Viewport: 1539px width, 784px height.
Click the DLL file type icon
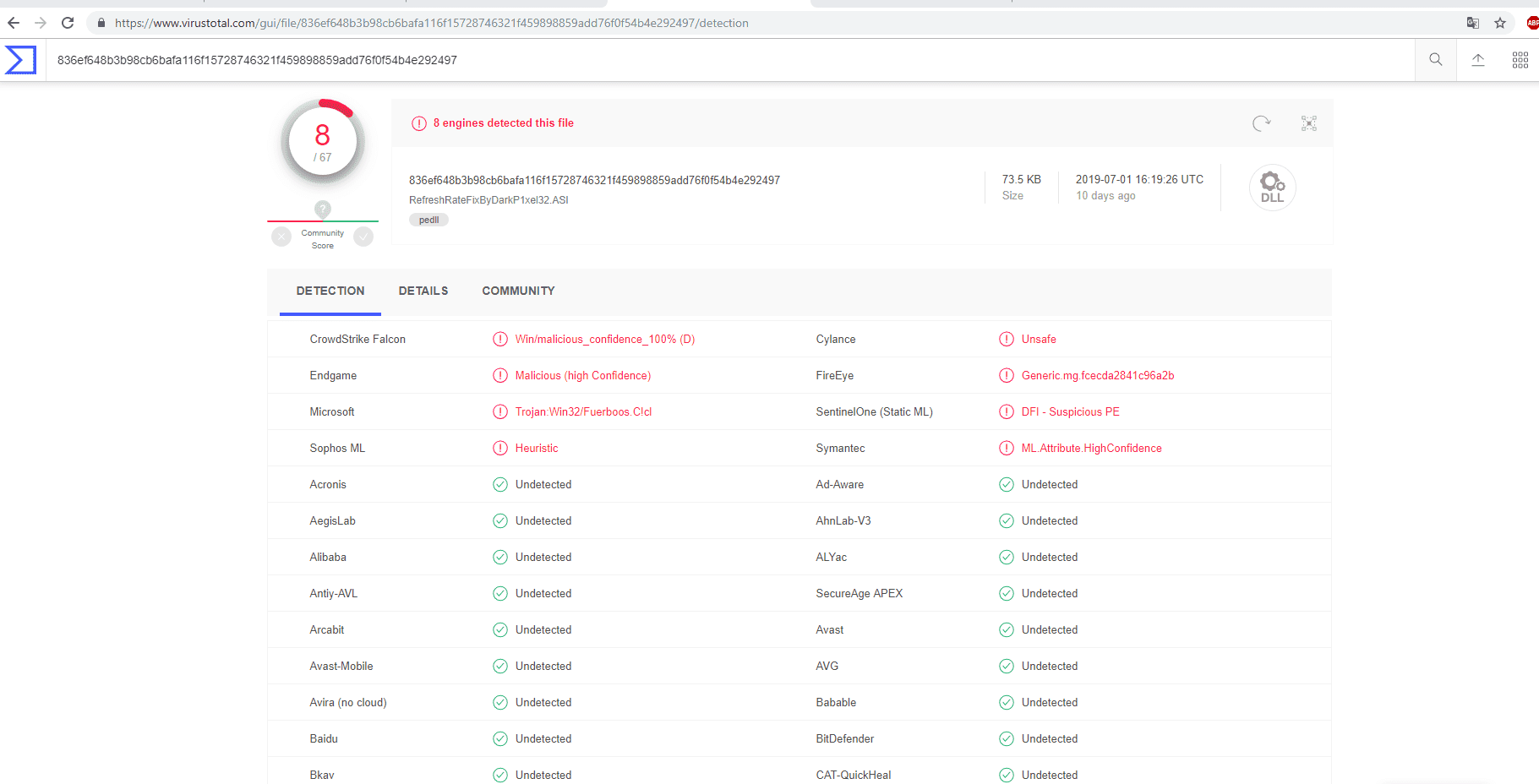tap(1272, 188)
